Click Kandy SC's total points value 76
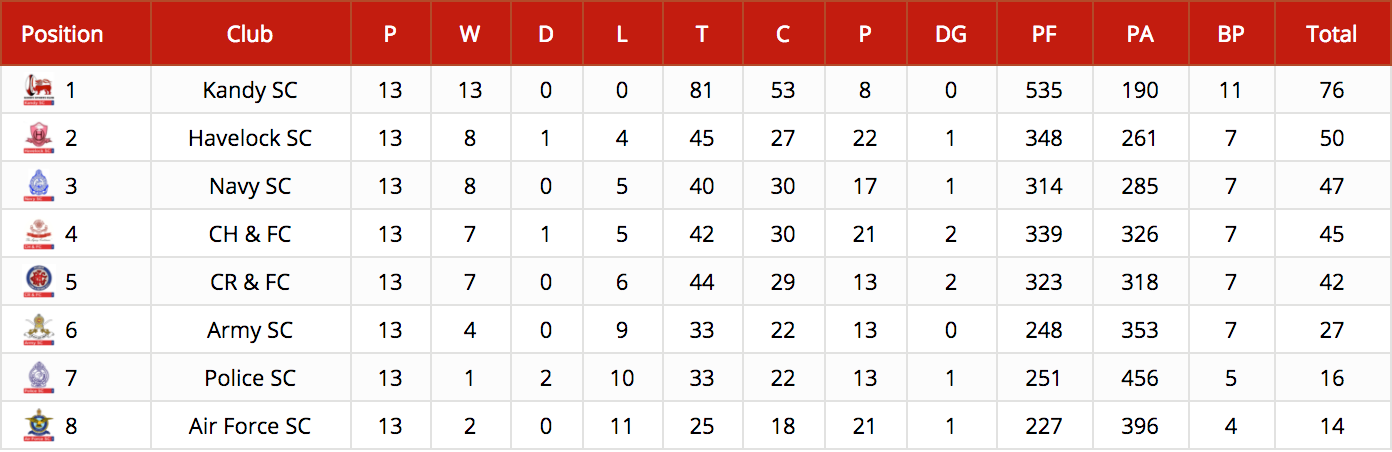 (x=1331, y=90)
